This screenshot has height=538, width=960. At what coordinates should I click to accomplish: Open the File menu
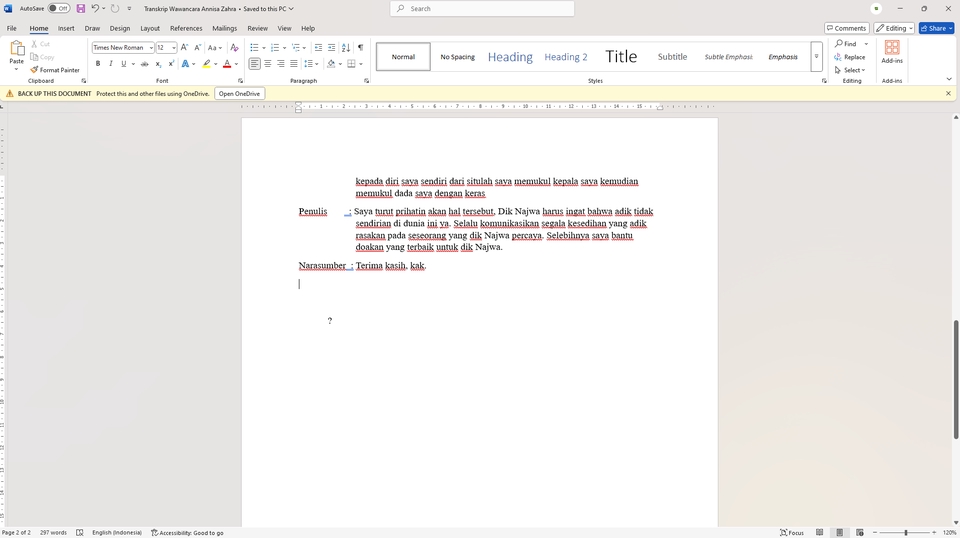click(x=12, y=28)
